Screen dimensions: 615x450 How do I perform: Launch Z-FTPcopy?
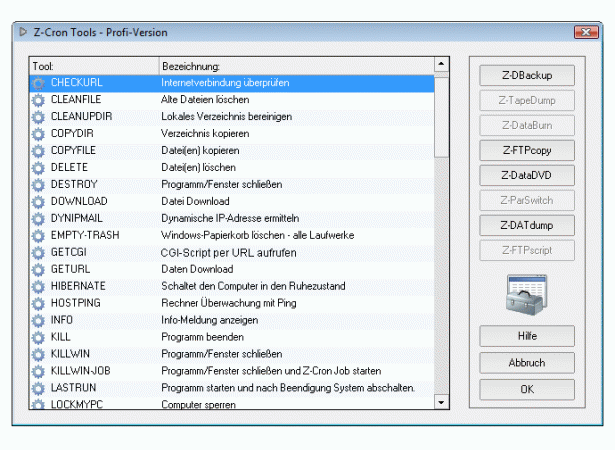click(527, 150)
